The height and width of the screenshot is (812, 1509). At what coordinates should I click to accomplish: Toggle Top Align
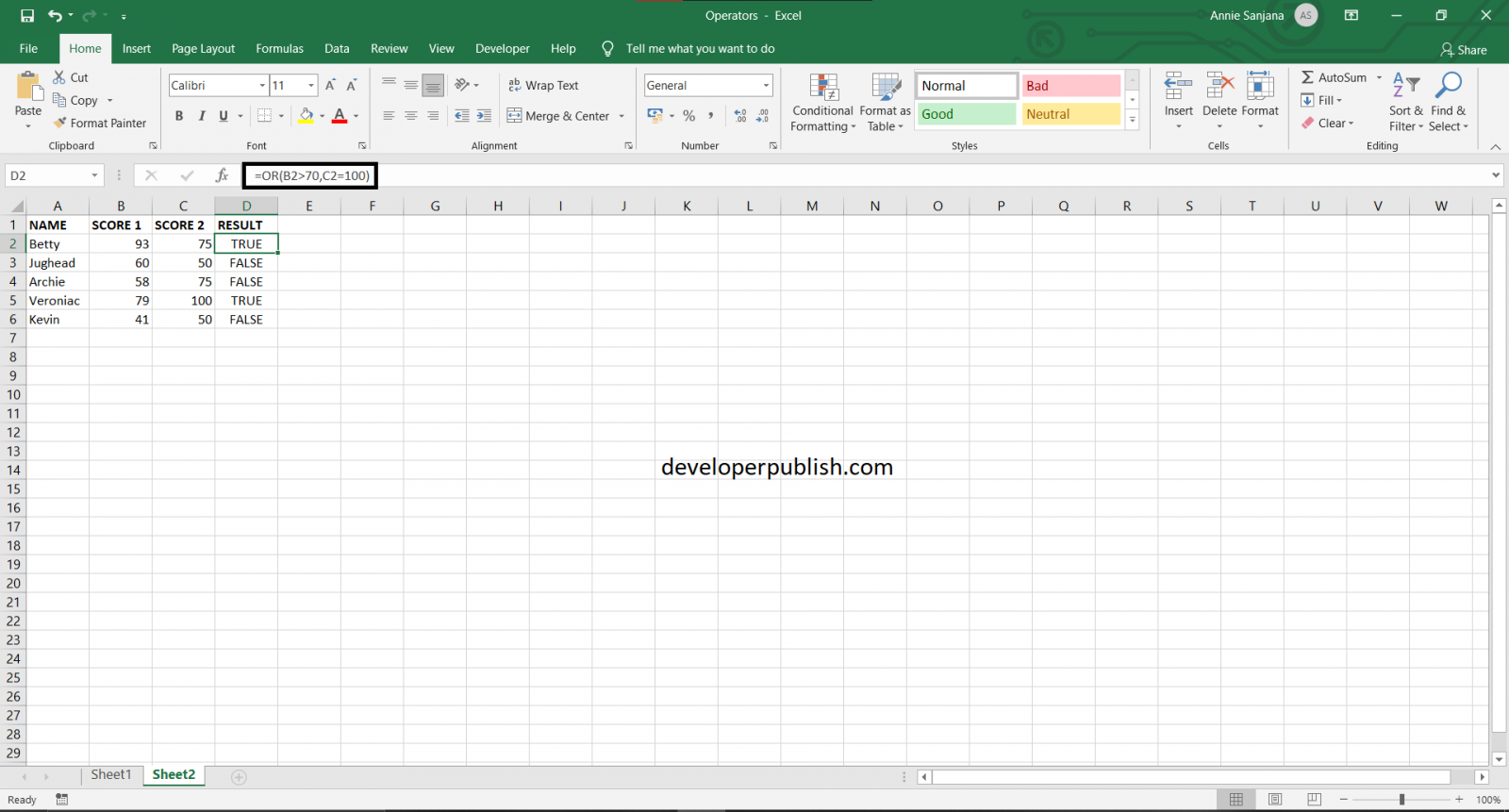[x=389, y=85]
